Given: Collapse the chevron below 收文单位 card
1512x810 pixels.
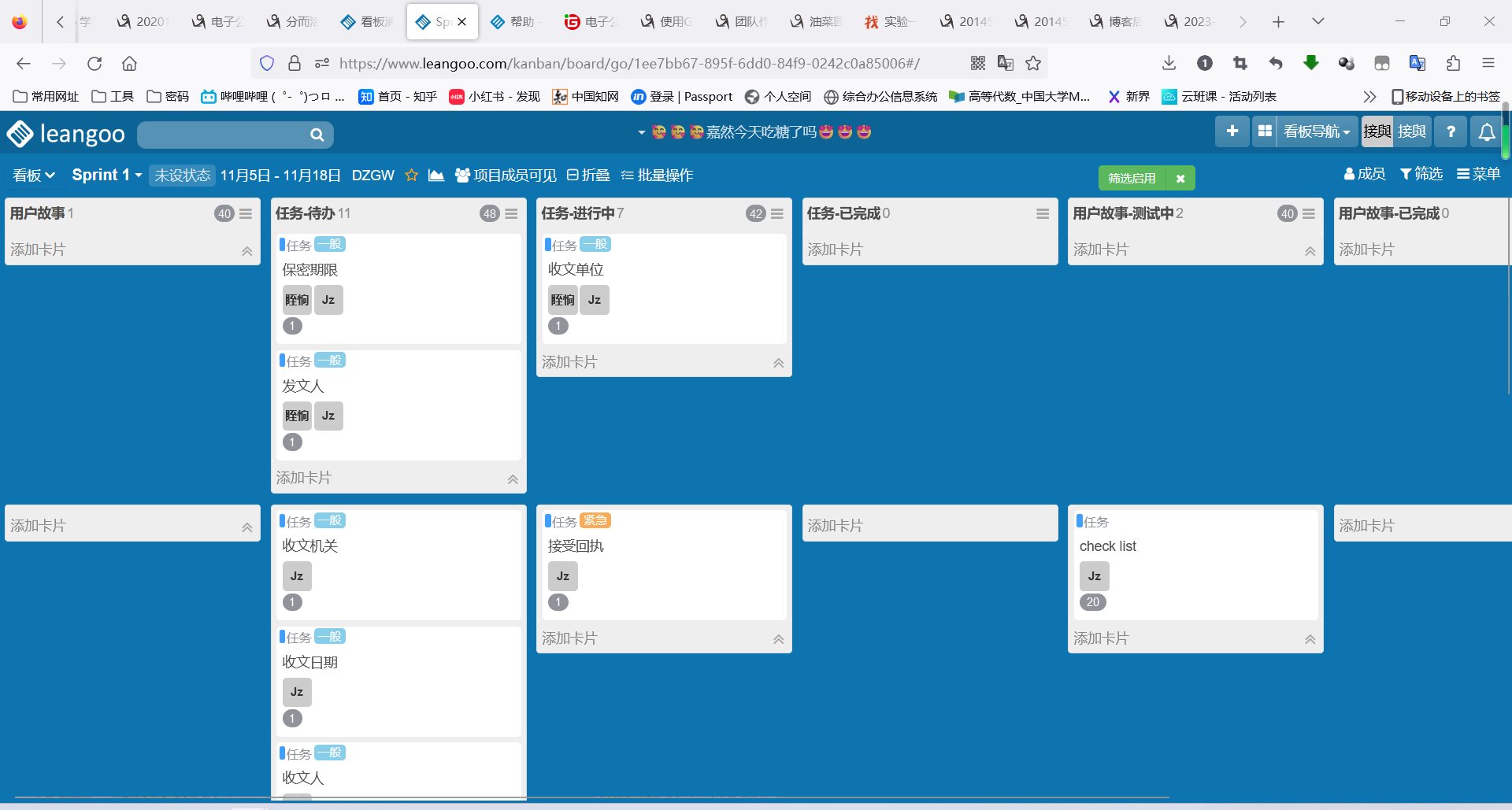Looking at the screenshot, I should [779, 363].
